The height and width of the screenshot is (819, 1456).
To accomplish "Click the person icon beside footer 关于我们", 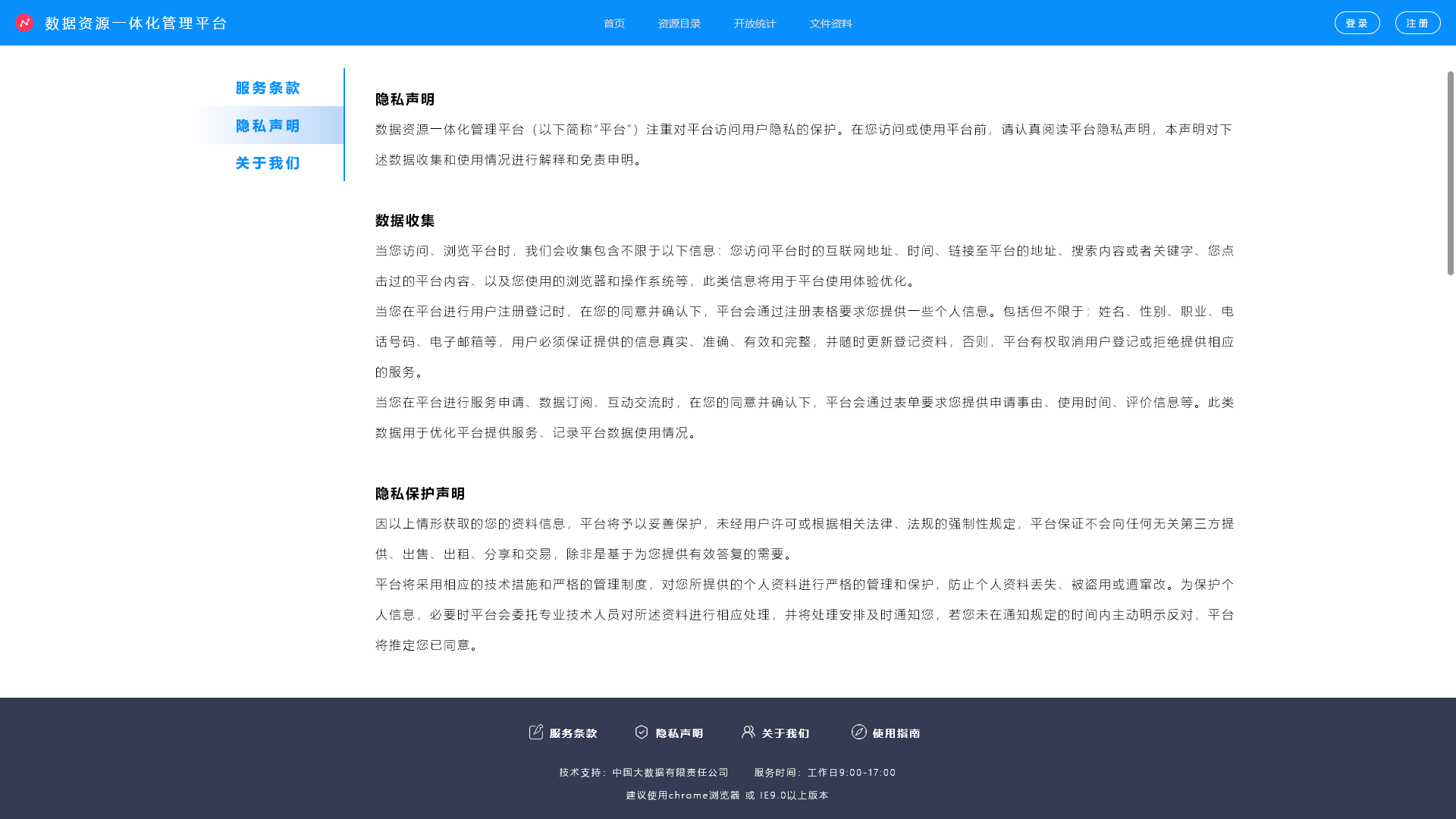I will click(x=748, y=732).
